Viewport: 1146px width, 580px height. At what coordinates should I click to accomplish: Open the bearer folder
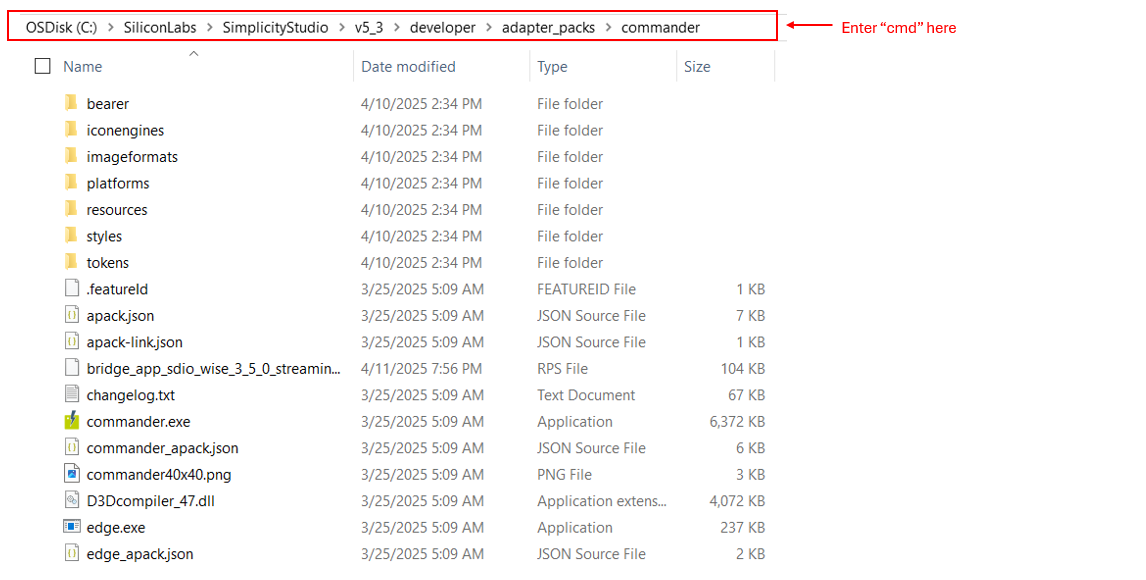tap(108, 103)
